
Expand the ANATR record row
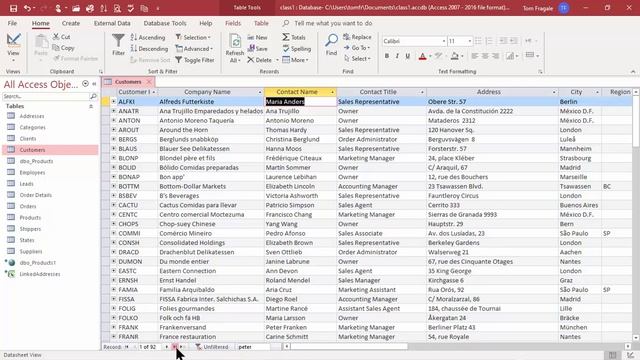(x=113, y=111)
